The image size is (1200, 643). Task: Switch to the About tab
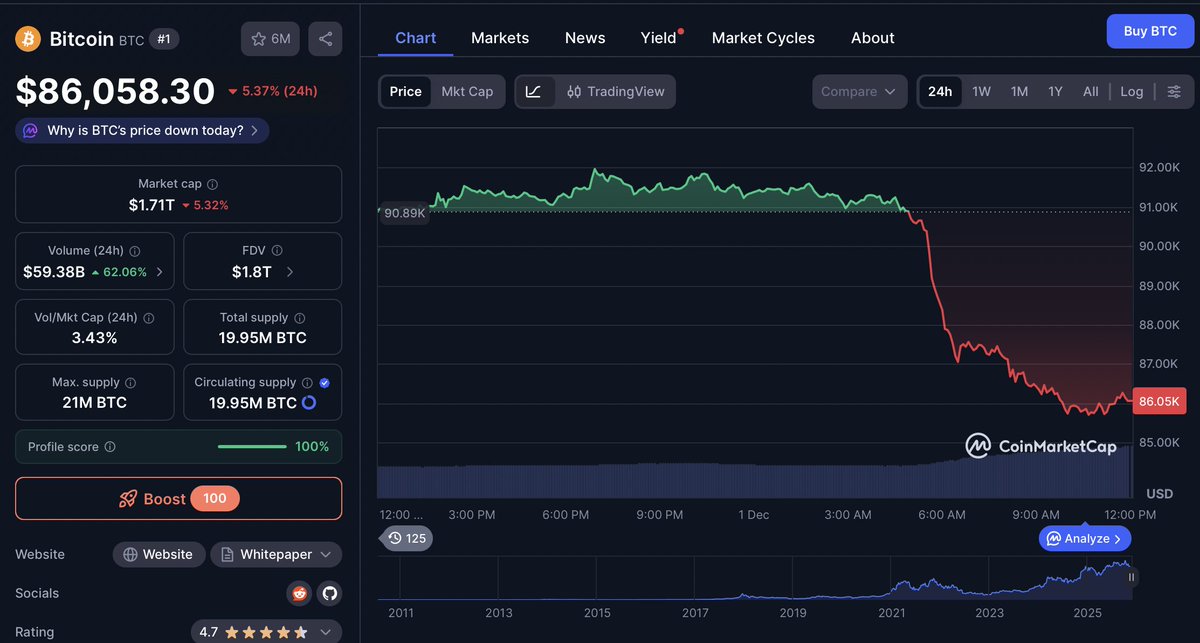[873, 38]
